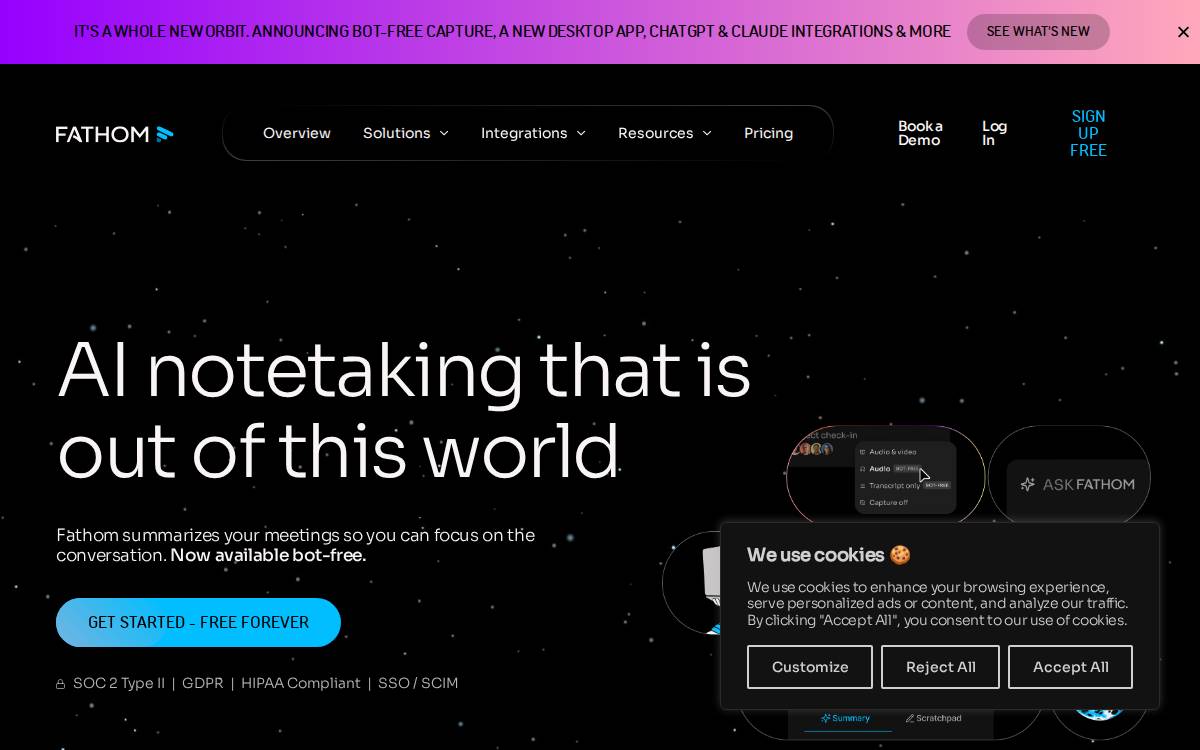Open the Overview nav link
Screen dimensions: 1200x750
pyautogui.click(x=297, y=133)
